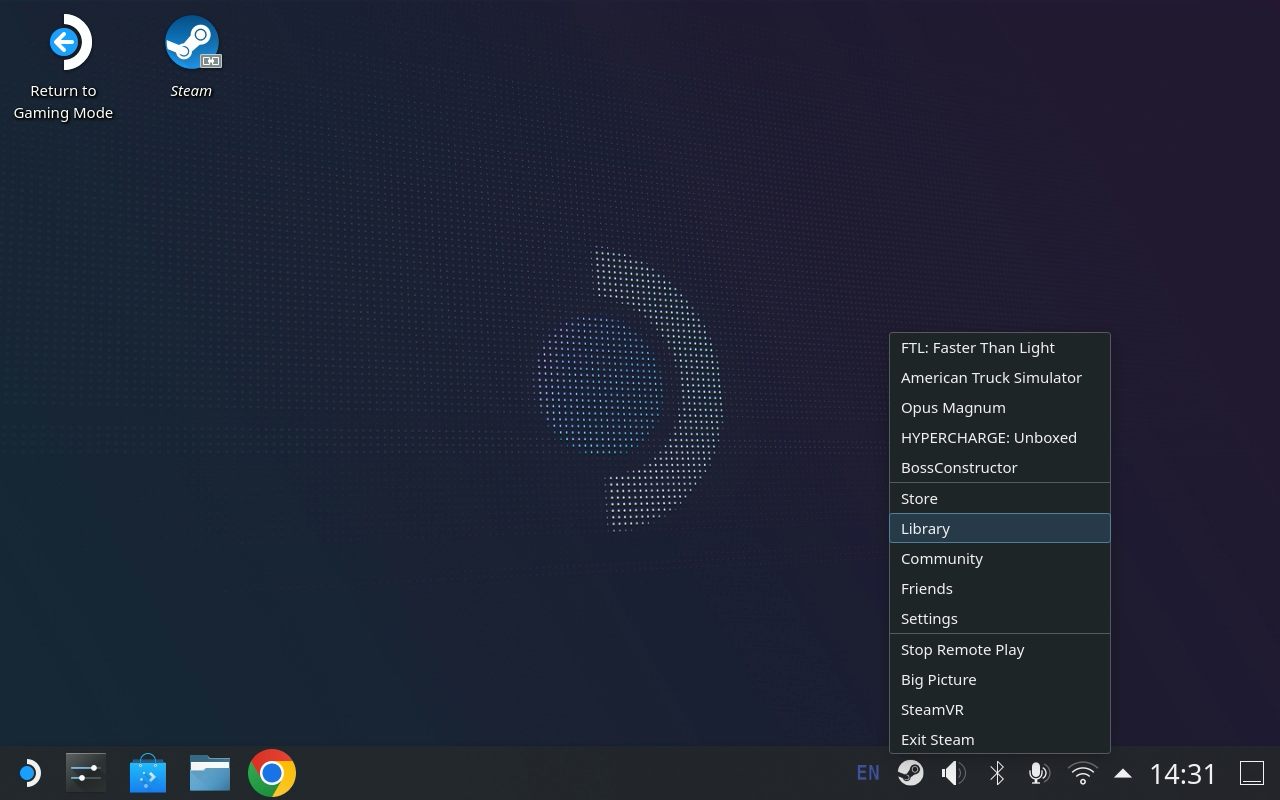Click the 14:31 clock
This screenshot has width=1280, height=800.
(1183, 773)
